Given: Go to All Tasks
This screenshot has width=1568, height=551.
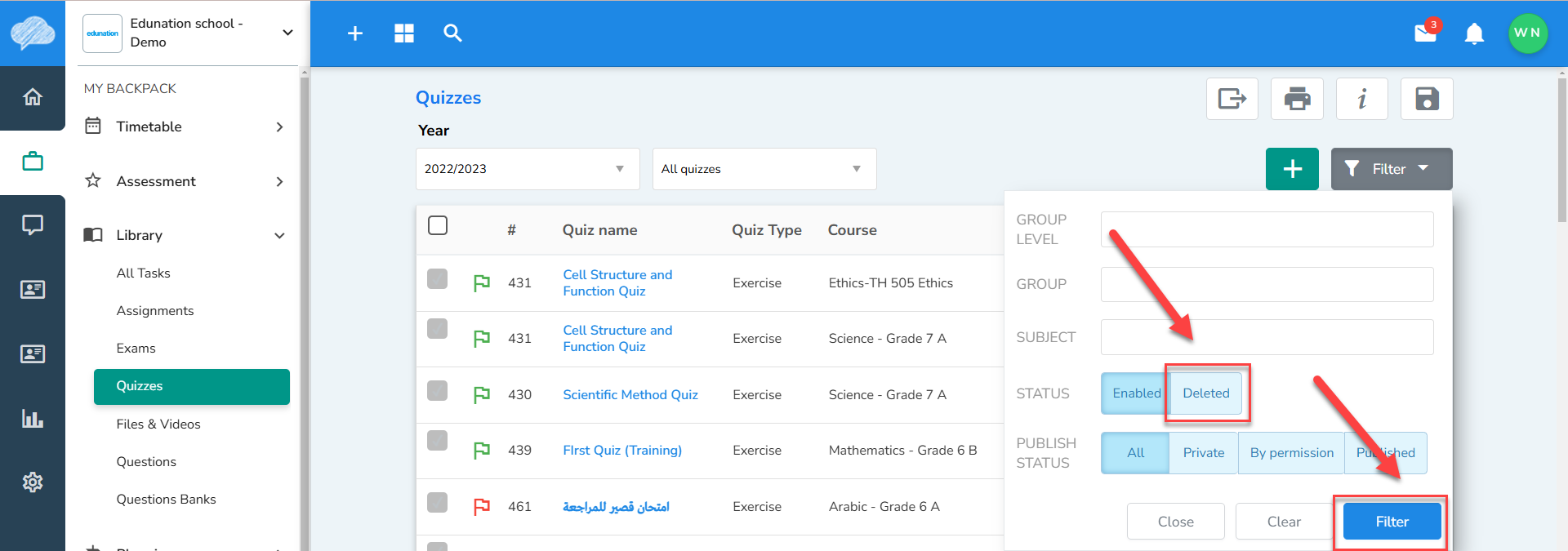Looking at the screenshot, I should 144,273.
